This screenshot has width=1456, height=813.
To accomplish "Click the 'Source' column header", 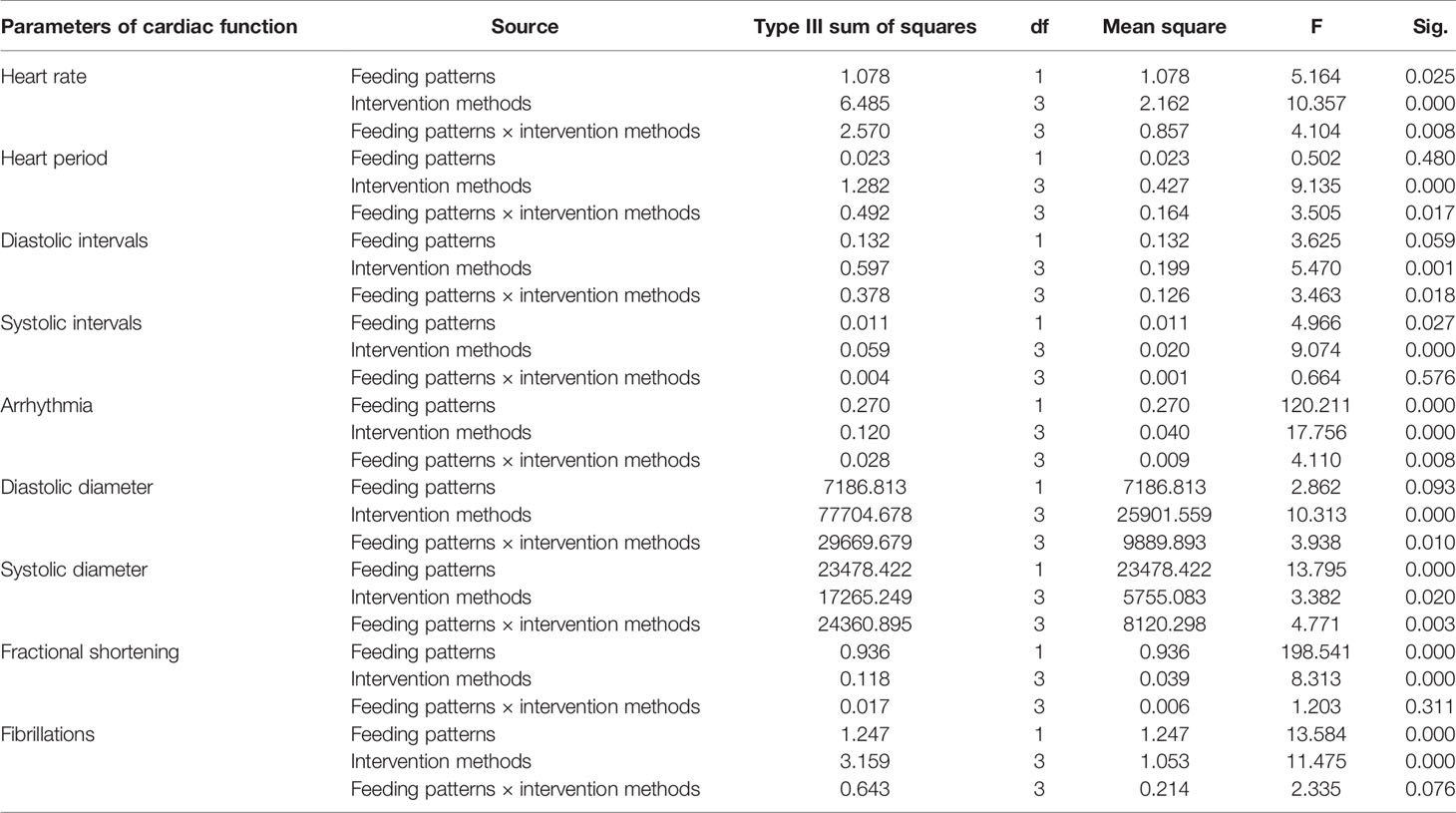I will coord(525,27).
